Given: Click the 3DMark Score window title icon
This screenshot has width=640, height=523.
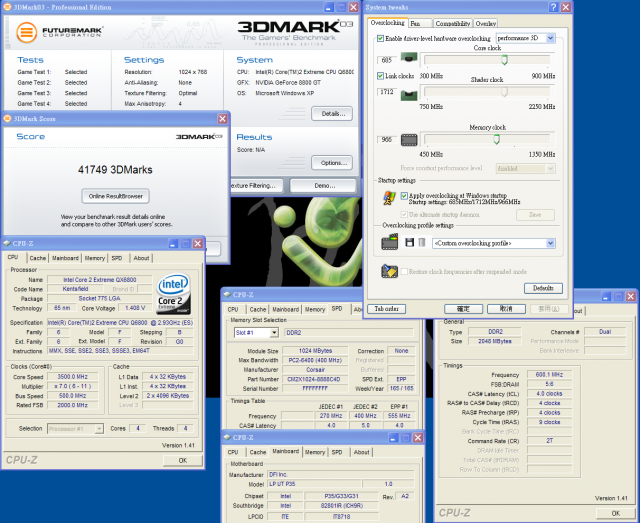Looking at the screenshot, I should click(x=7, y=118).
